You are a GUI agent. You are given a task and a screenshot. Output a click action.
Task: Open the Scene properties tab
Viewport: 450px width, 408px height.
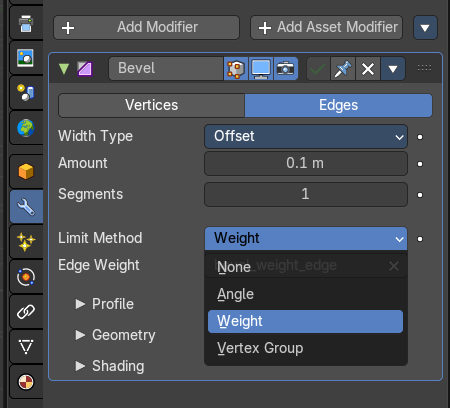pyautogui.click(x=26, y=93)
